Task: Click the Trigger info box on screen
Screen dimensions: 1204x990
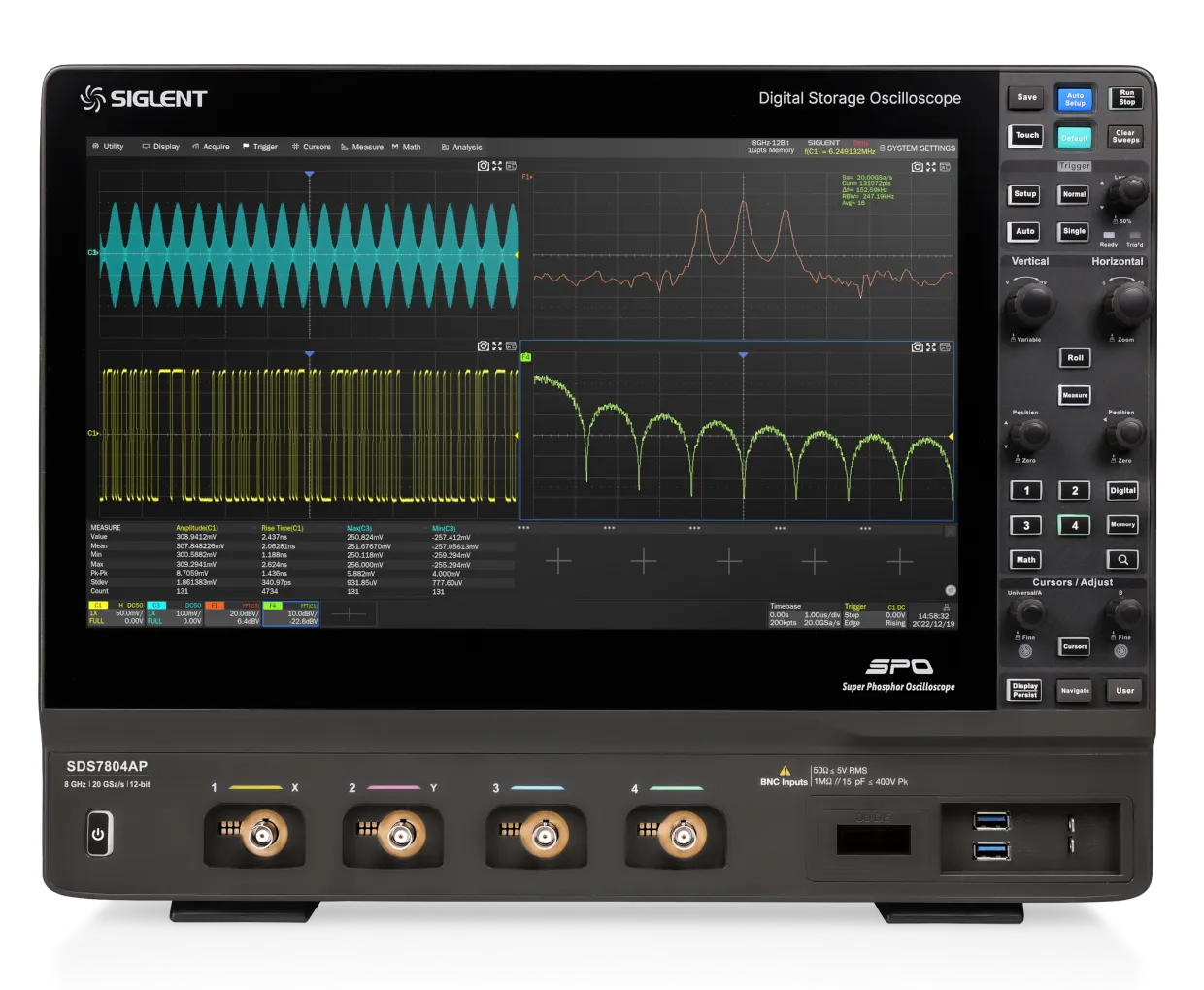Action: tap(875, 614)
